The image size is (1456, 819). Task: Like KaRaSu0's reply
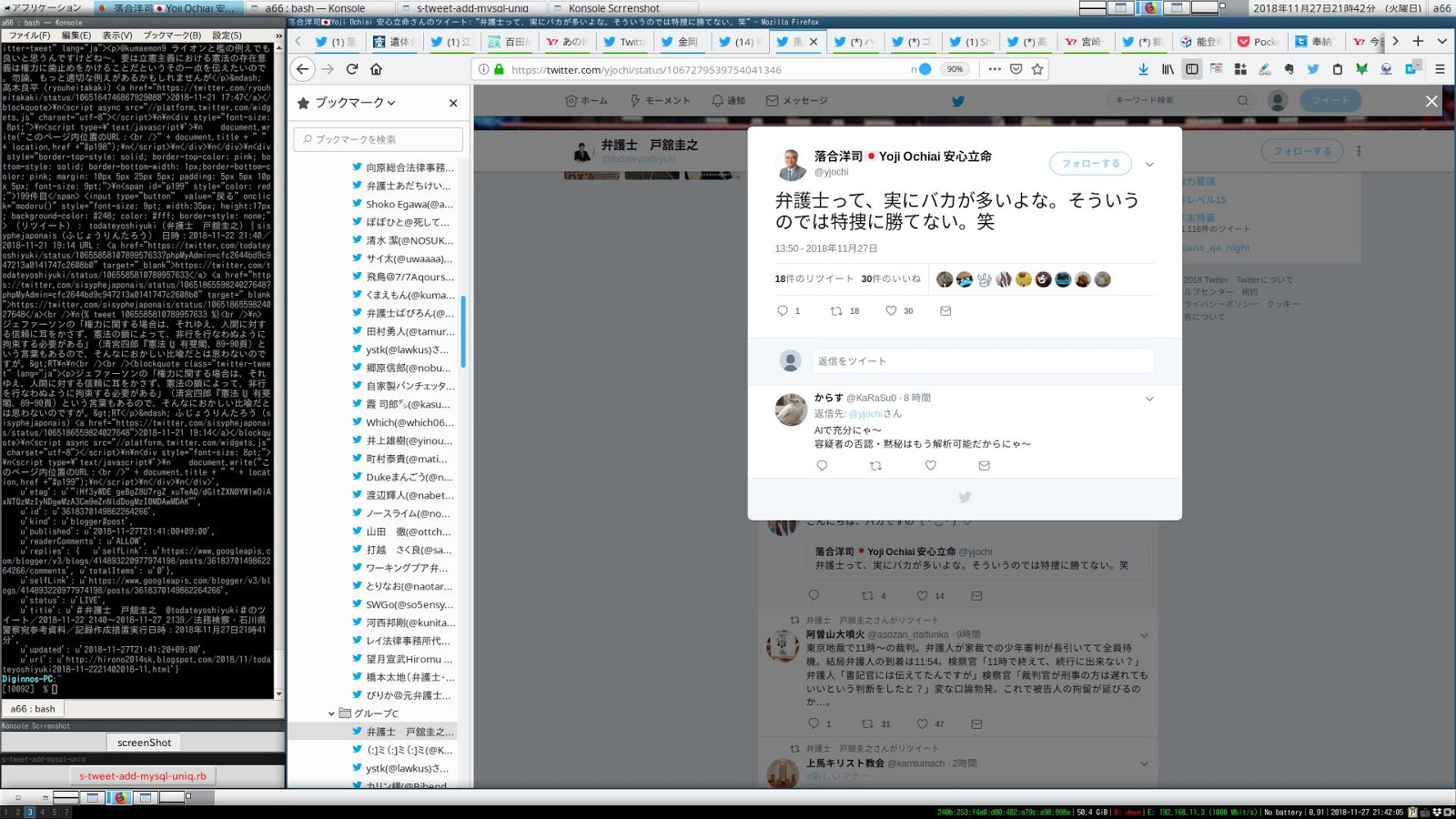click(x=930, y=466)
